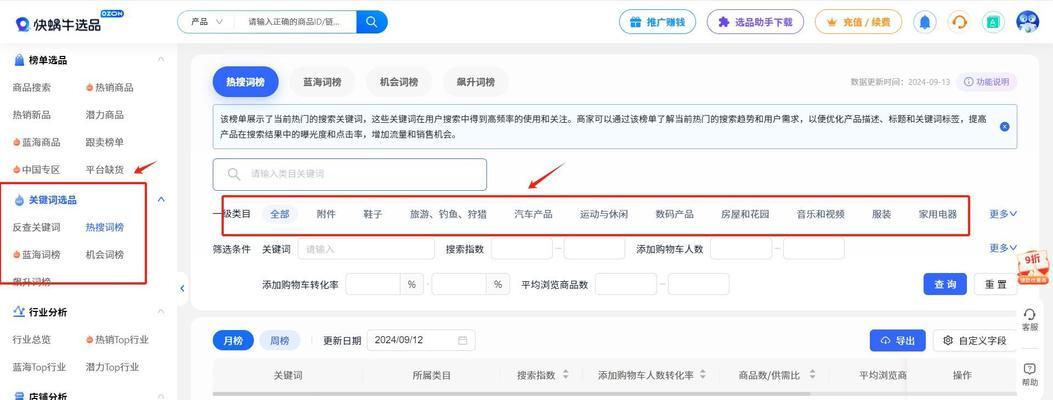The image size is (1053, 400).
Task: Open the 帮助 floating help icon
Action: point(1029,374)
